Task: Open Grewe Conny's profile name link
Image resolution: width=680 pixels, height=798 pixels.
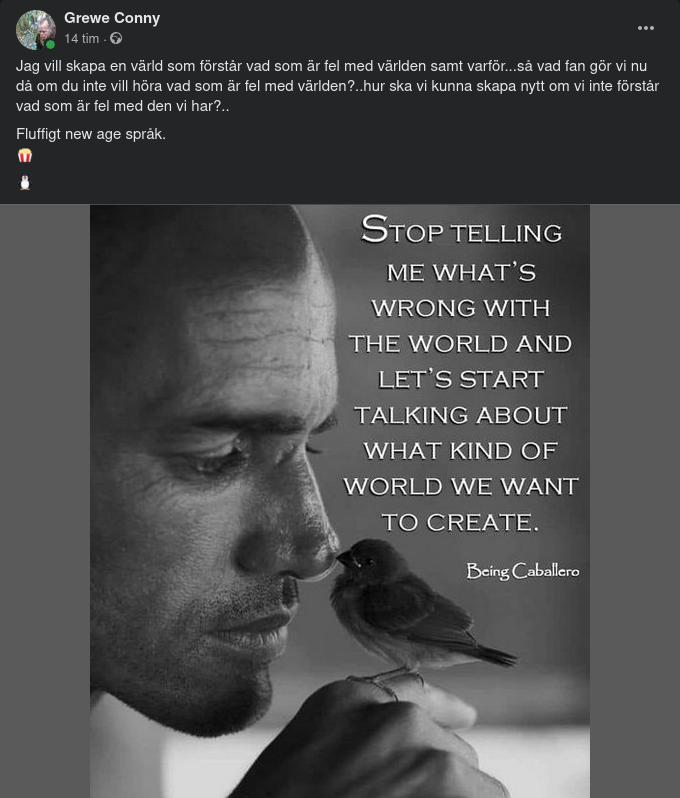Action: [x=112, y=18]
